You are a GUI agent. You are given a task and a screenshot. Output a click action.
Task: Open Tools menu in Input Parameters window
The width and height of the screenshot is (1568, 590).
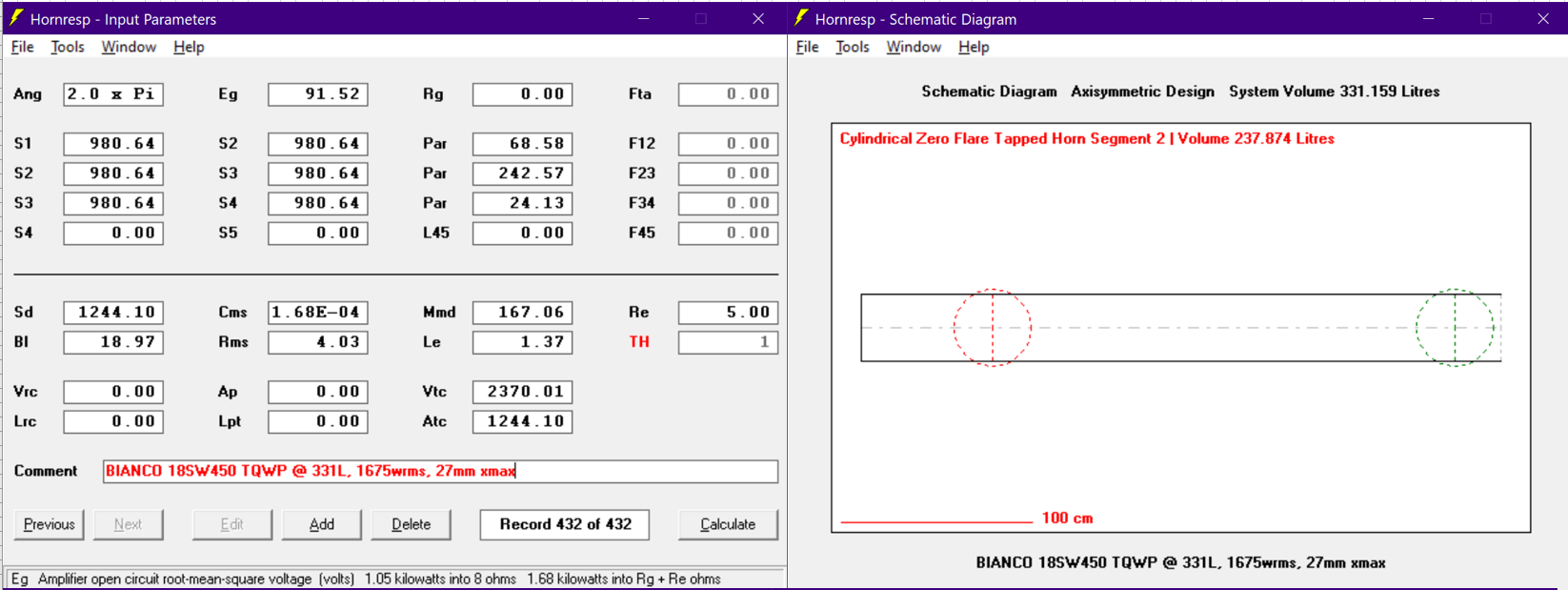point(68,47)
